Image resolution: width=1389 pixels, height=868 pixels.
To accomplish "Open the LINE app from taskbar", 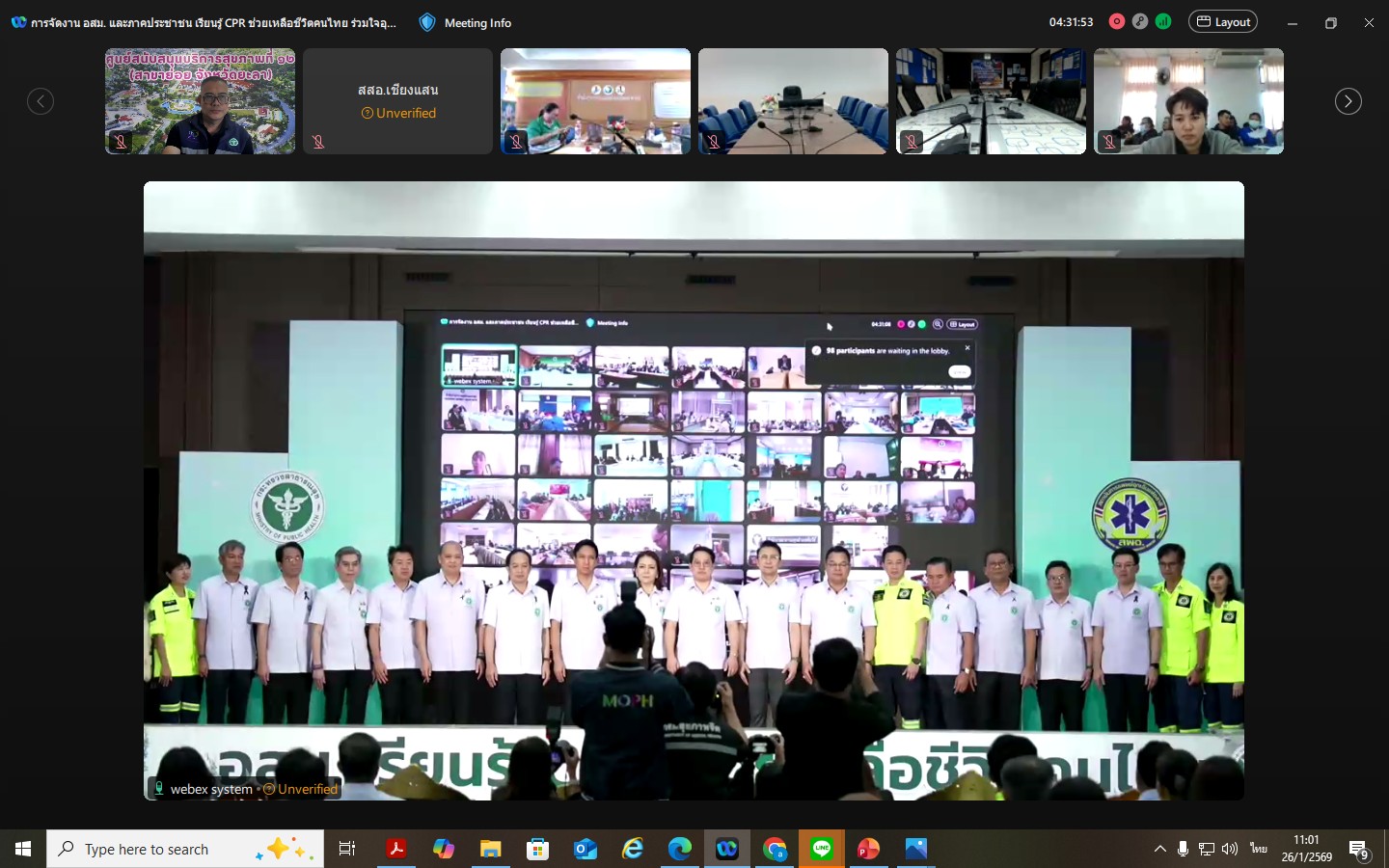I will coord(822,849).
